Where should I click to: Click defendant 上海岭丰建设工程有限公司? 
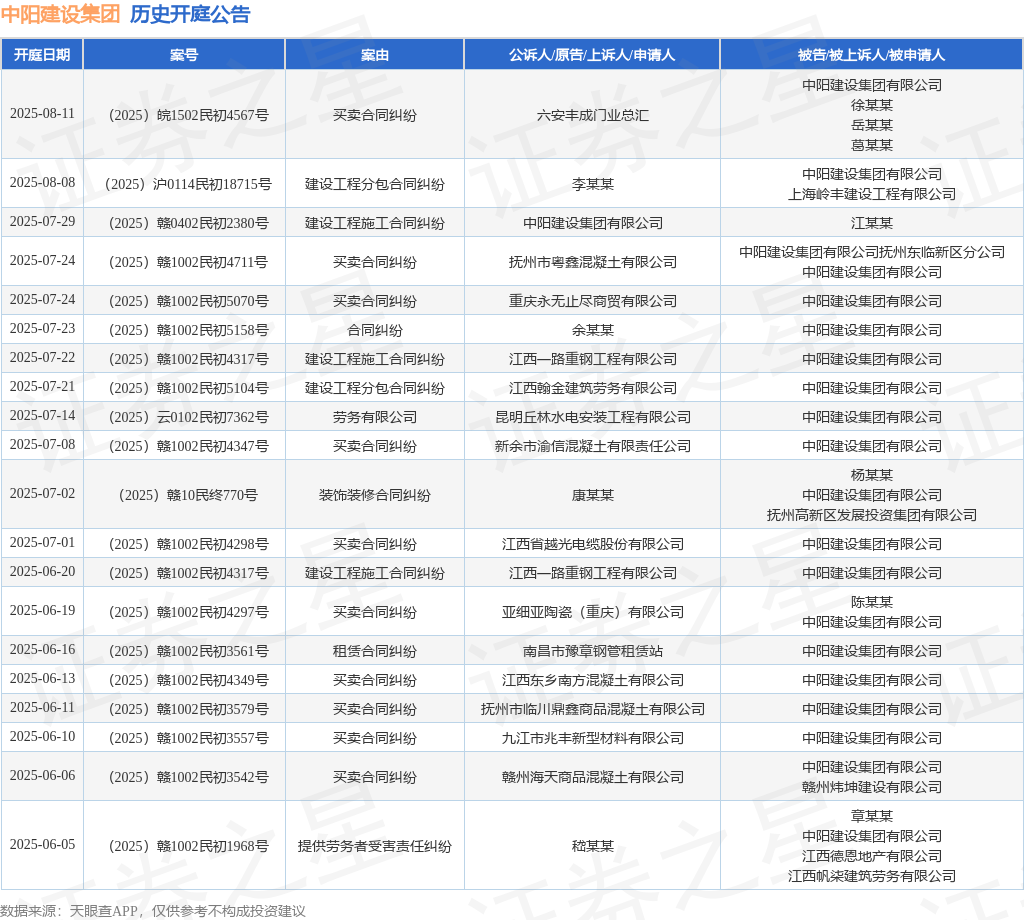(x=872, y=195)
